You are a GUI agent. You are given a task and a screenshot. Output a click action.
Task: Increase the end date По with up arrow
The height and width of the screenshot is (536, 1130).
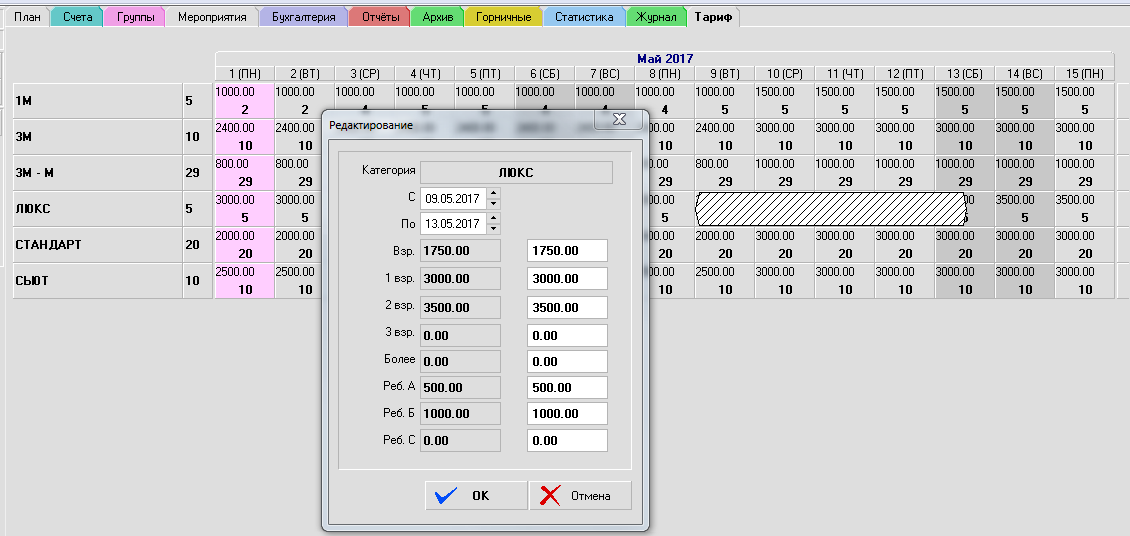[x=493, y=218]
